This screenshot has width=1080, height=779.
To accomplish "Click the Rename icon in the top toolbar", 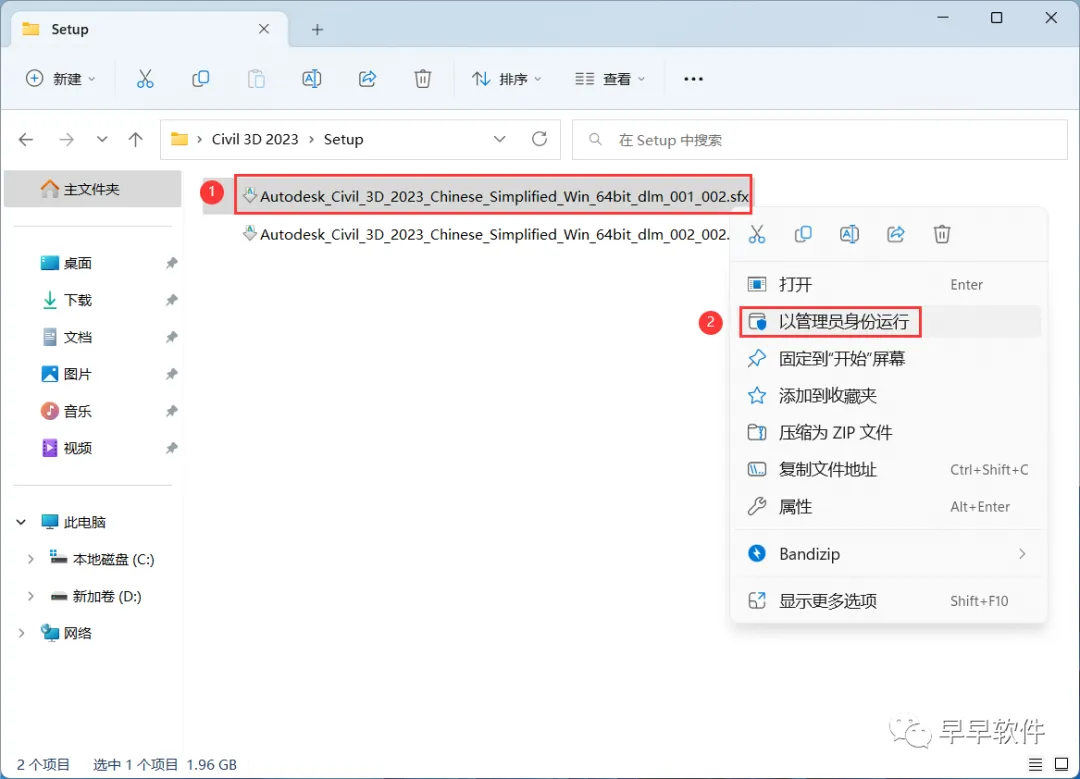I will pos(311,79).
